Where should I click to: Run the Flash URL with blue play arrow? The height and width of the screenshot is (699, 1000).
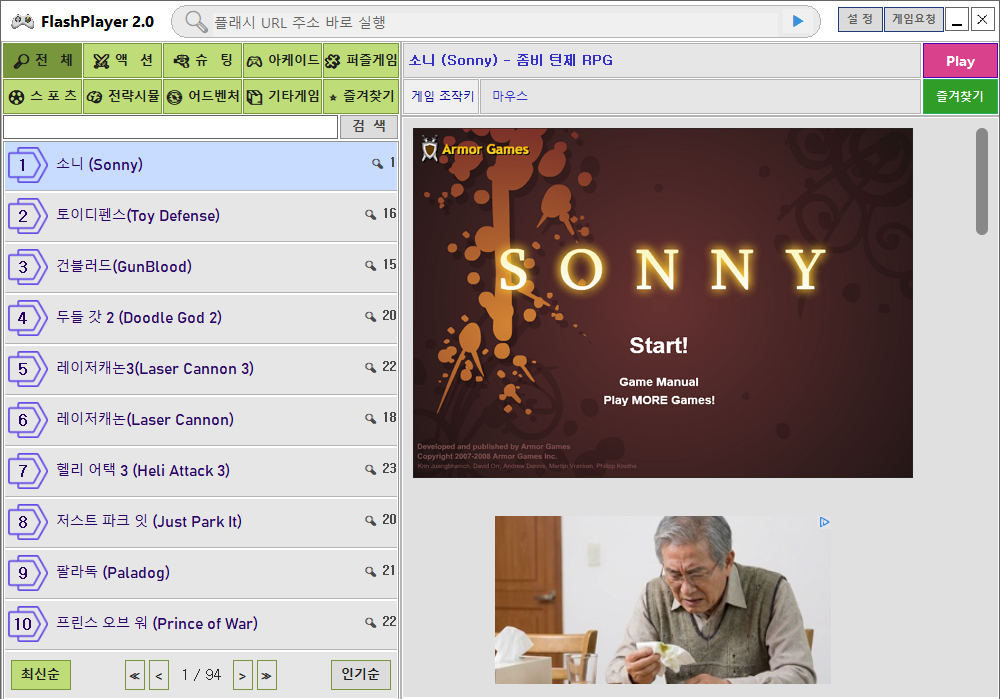click(x=797, y=21)
